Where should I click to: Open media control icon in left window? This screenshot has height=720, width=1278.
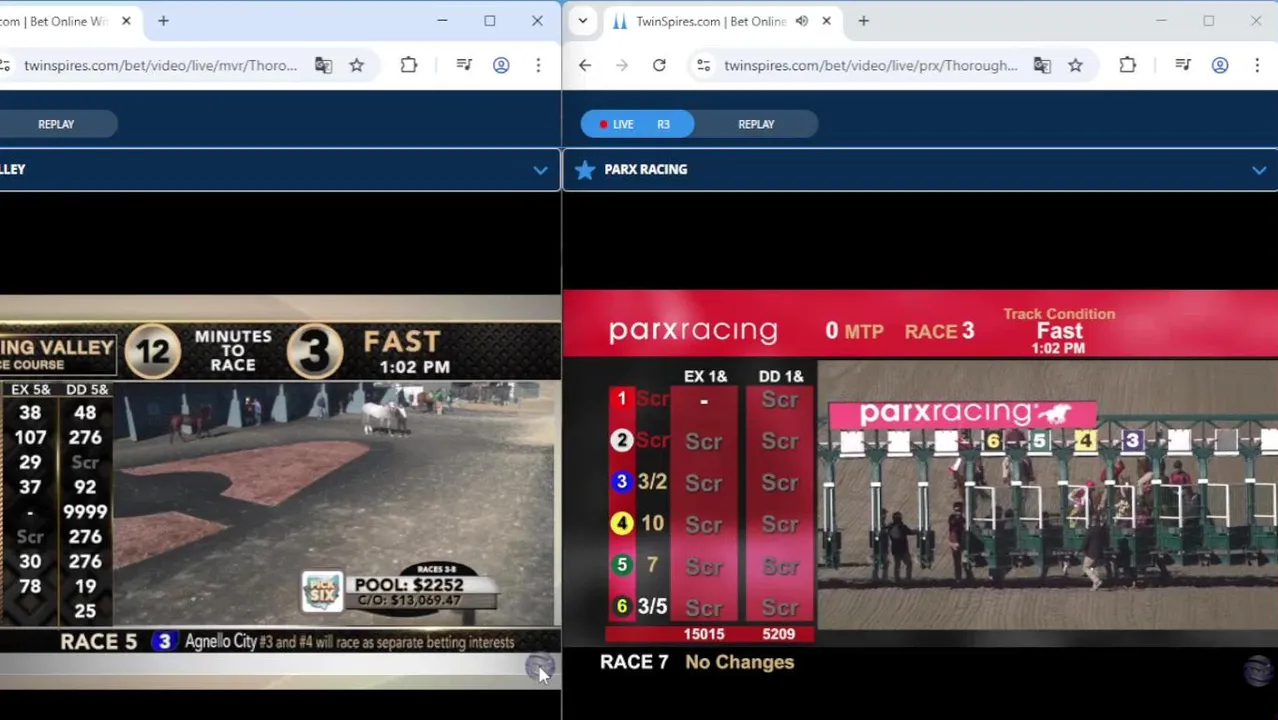click(x=464, y=65)
